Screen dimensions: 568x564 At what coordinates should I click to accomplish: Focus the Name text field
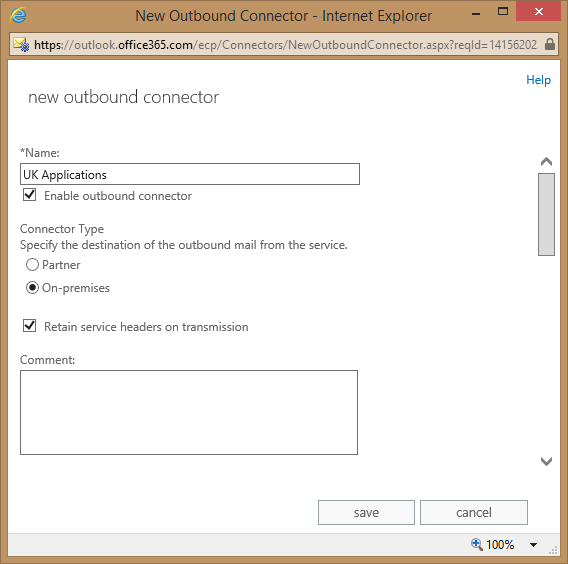click(190, 174)
